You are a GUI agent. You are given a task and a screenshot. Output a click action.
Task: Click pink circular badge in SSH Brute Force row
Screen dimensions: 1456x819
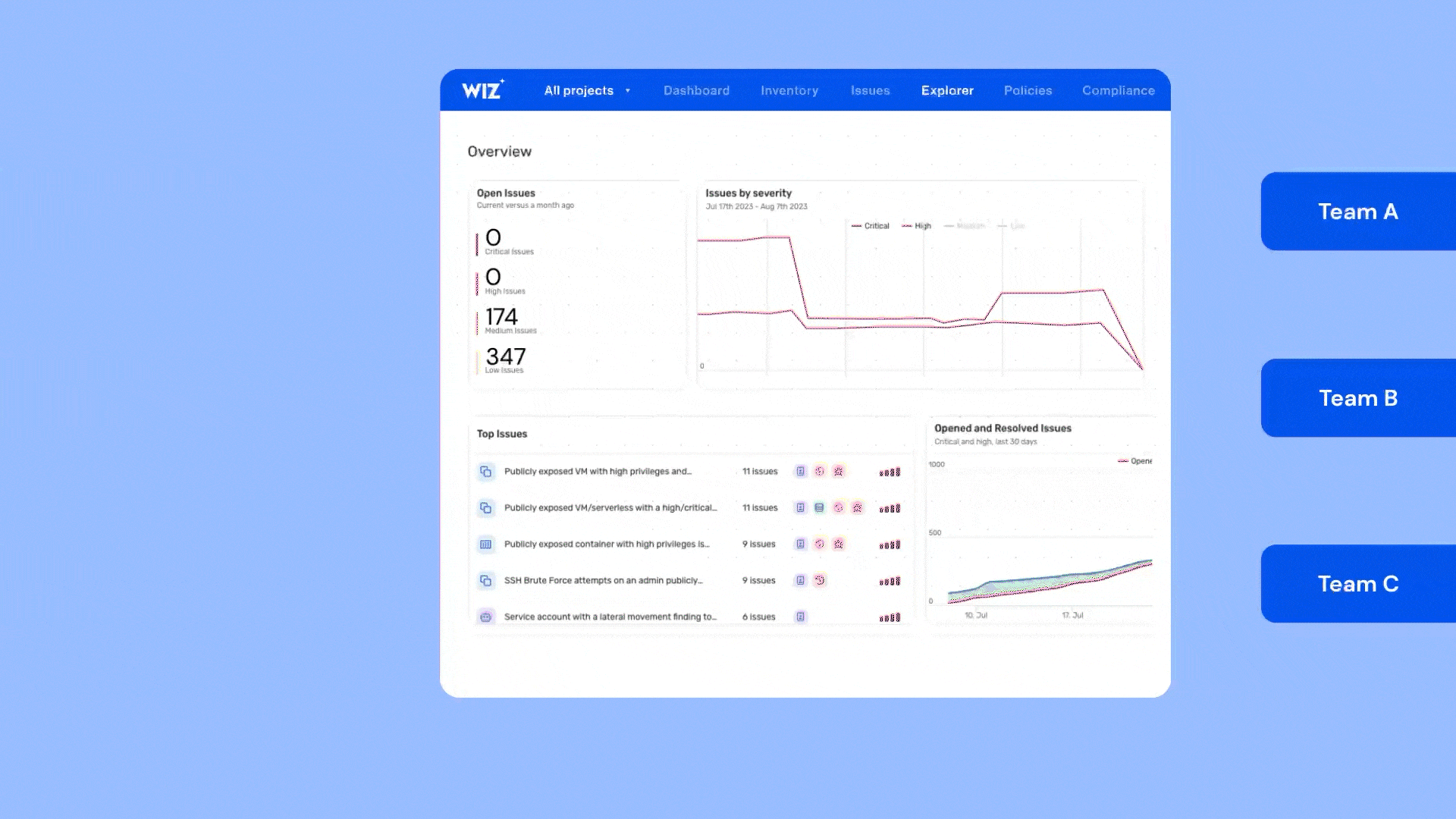tap(819, 581)
